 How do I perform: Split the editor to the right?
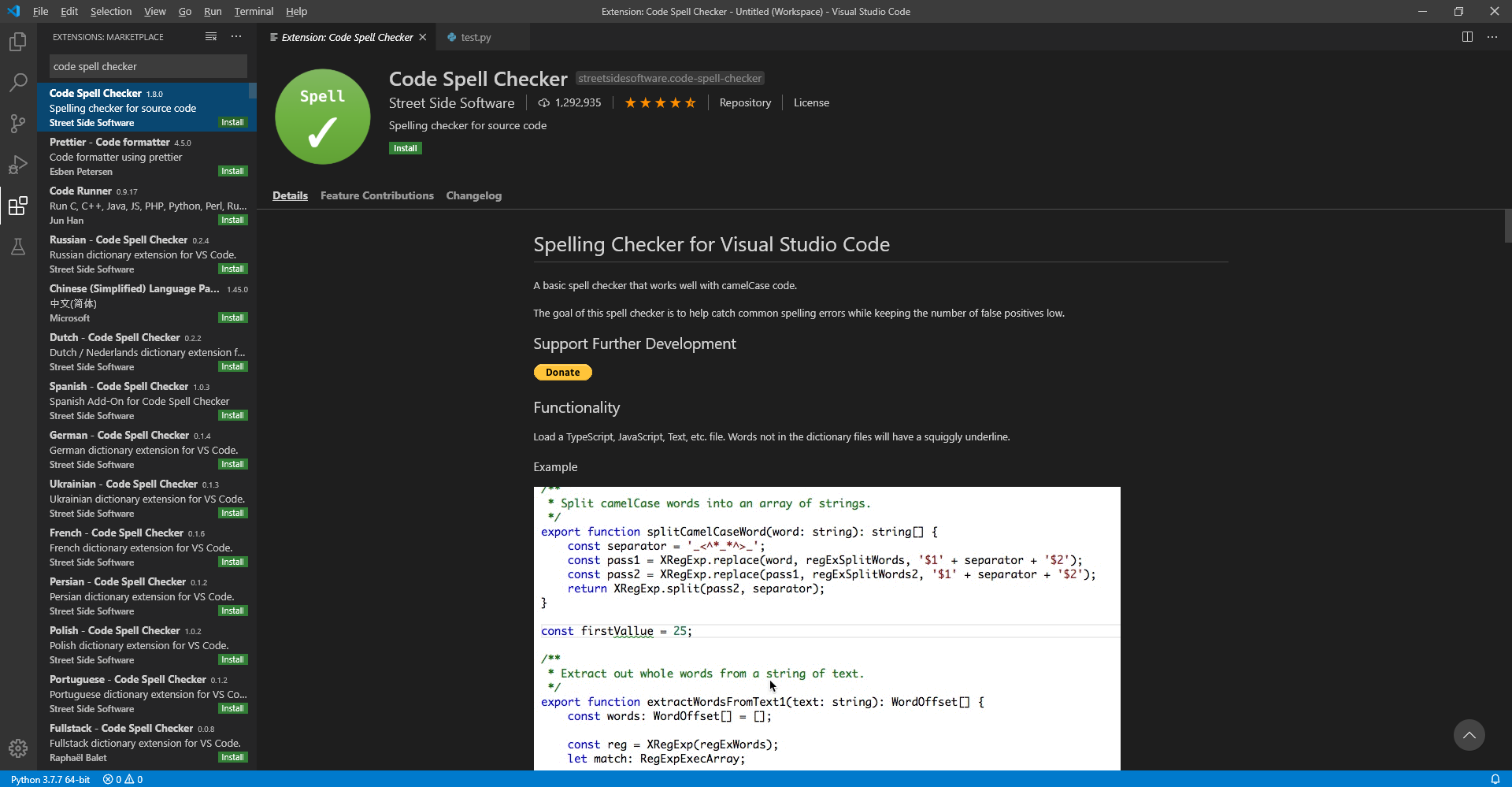(1467, 37)
